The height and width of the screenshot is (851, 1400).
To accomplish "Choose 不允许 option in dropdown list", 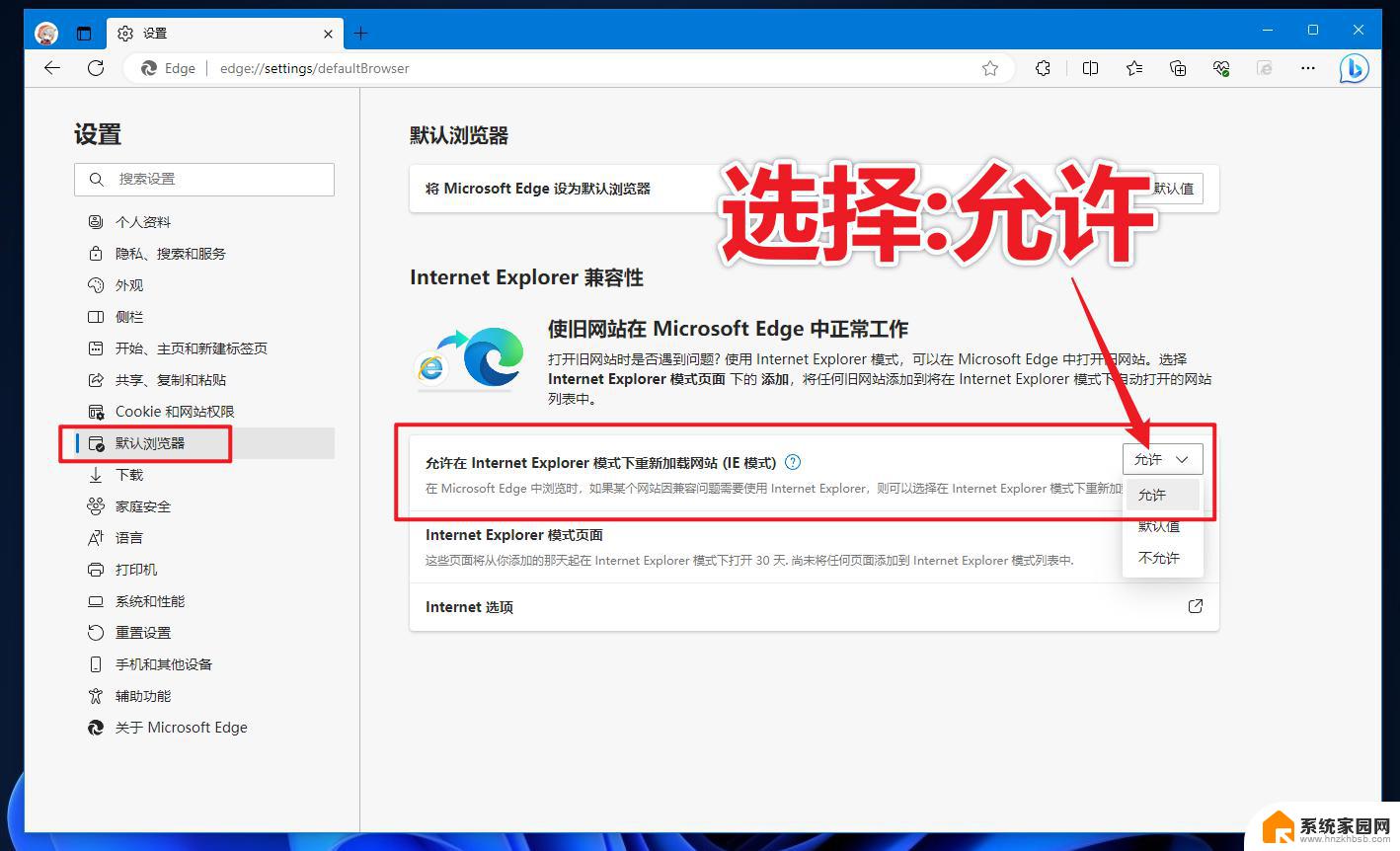I will pyautogui.click(x=1162, y=558).
